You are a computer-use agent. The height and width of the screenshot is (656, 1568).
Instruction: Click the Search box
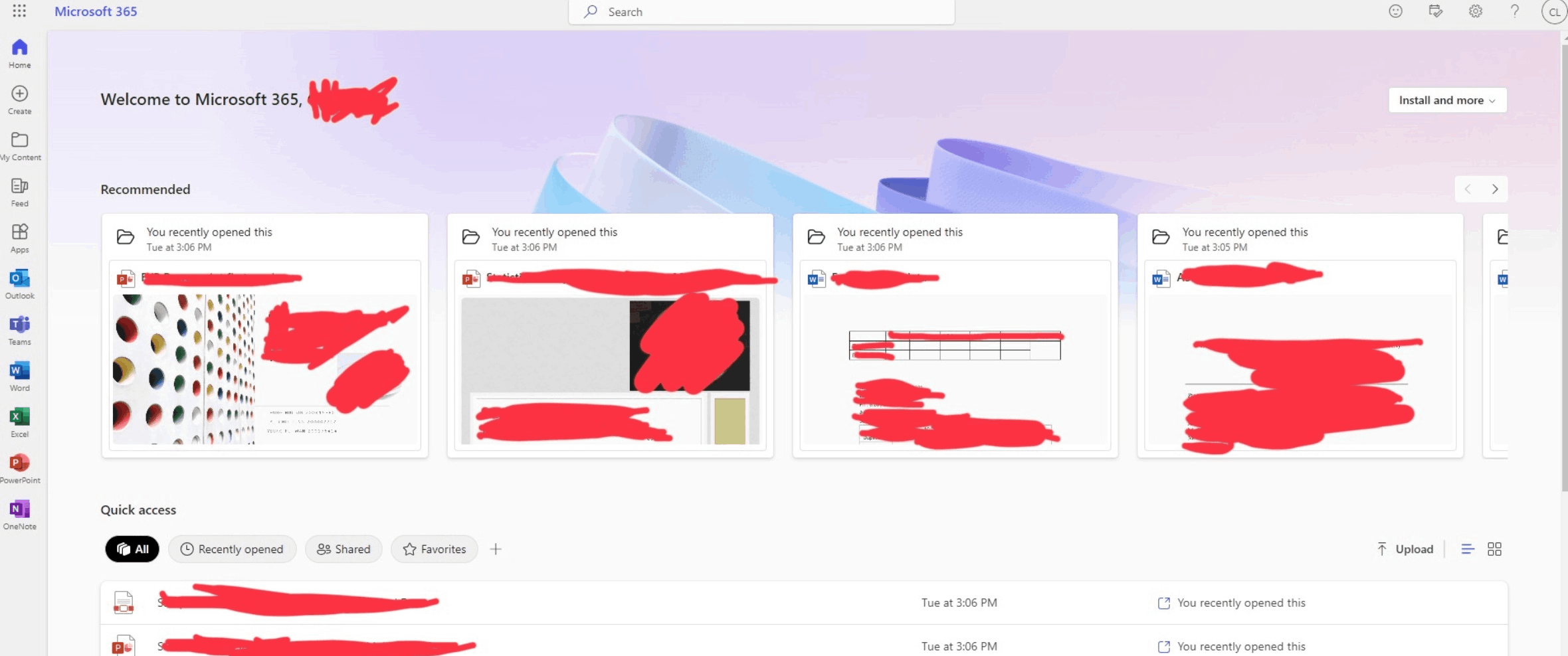click(x=761, y=12)
